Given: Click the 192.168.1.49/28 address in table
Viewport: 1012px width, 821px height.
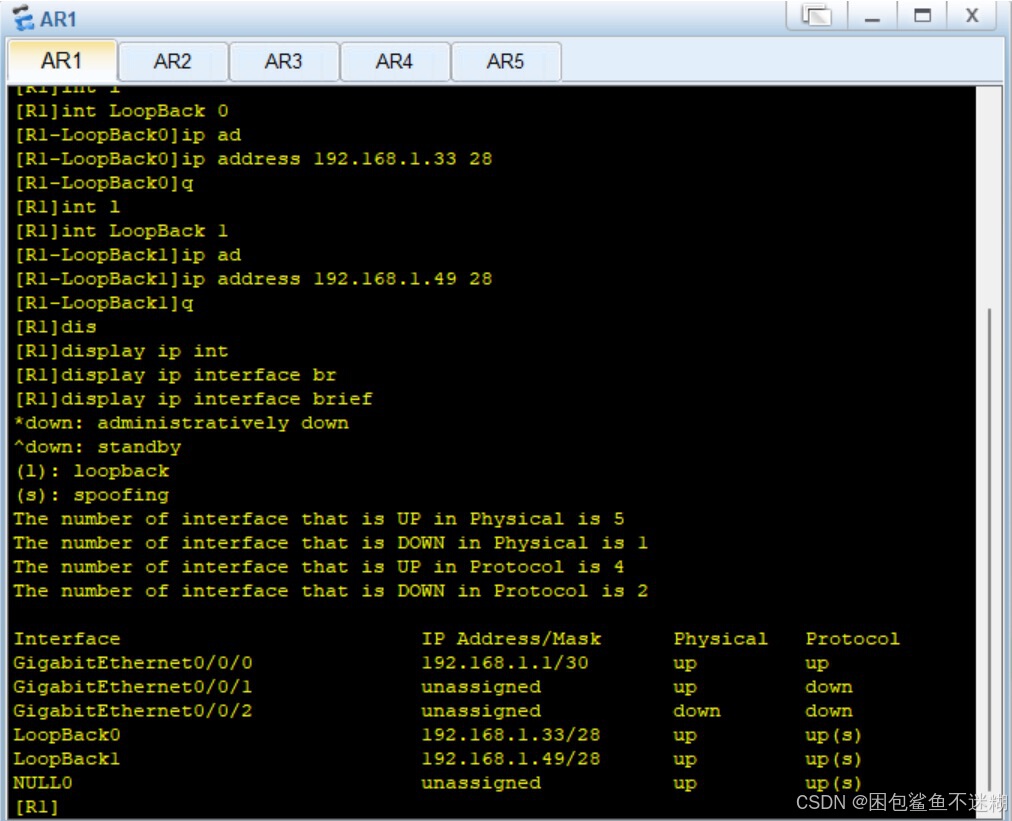Looking at the screenshot, I should pos(511,759).
